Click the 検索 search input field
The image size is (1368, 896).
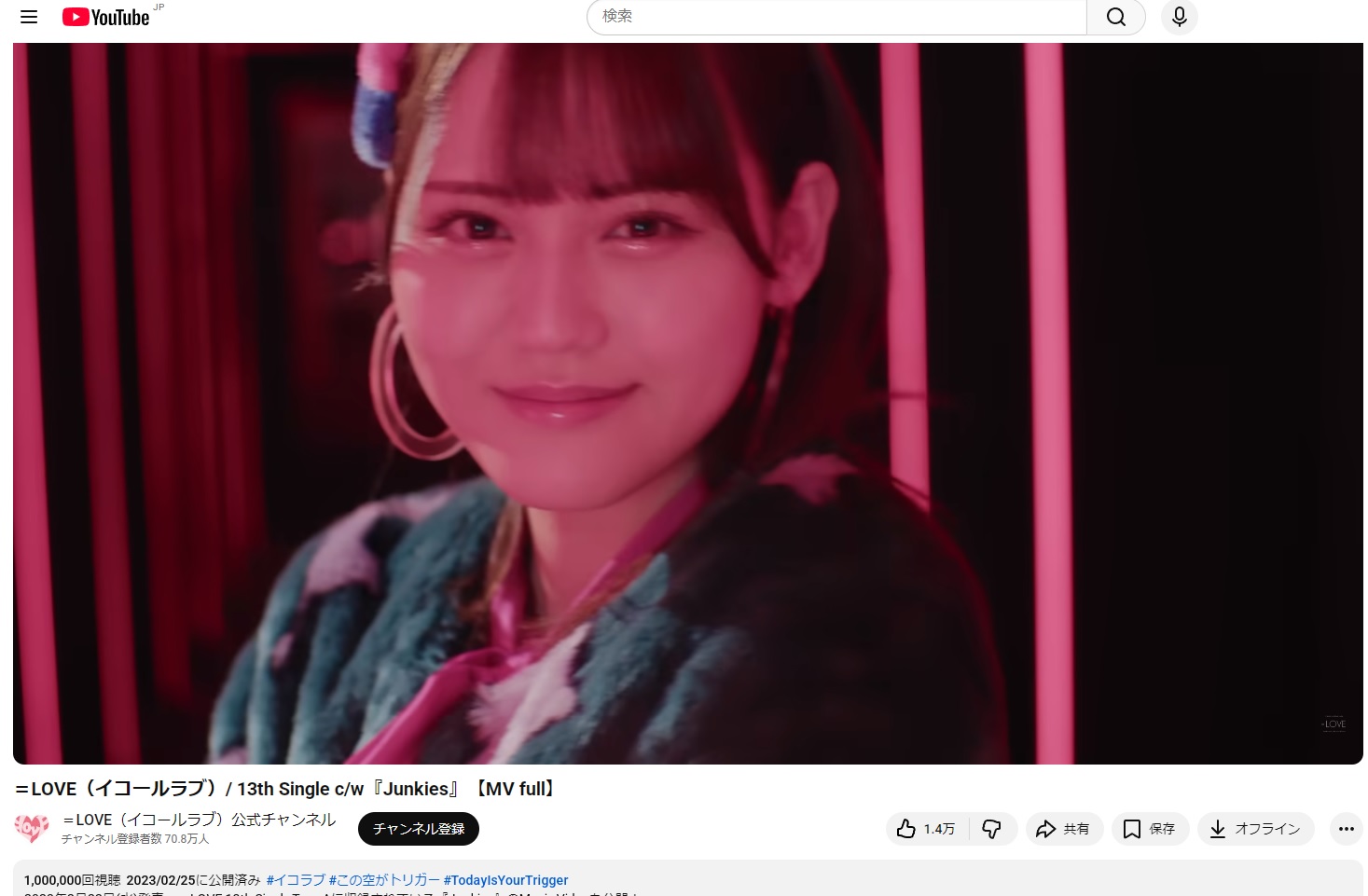tap(836, 17)
